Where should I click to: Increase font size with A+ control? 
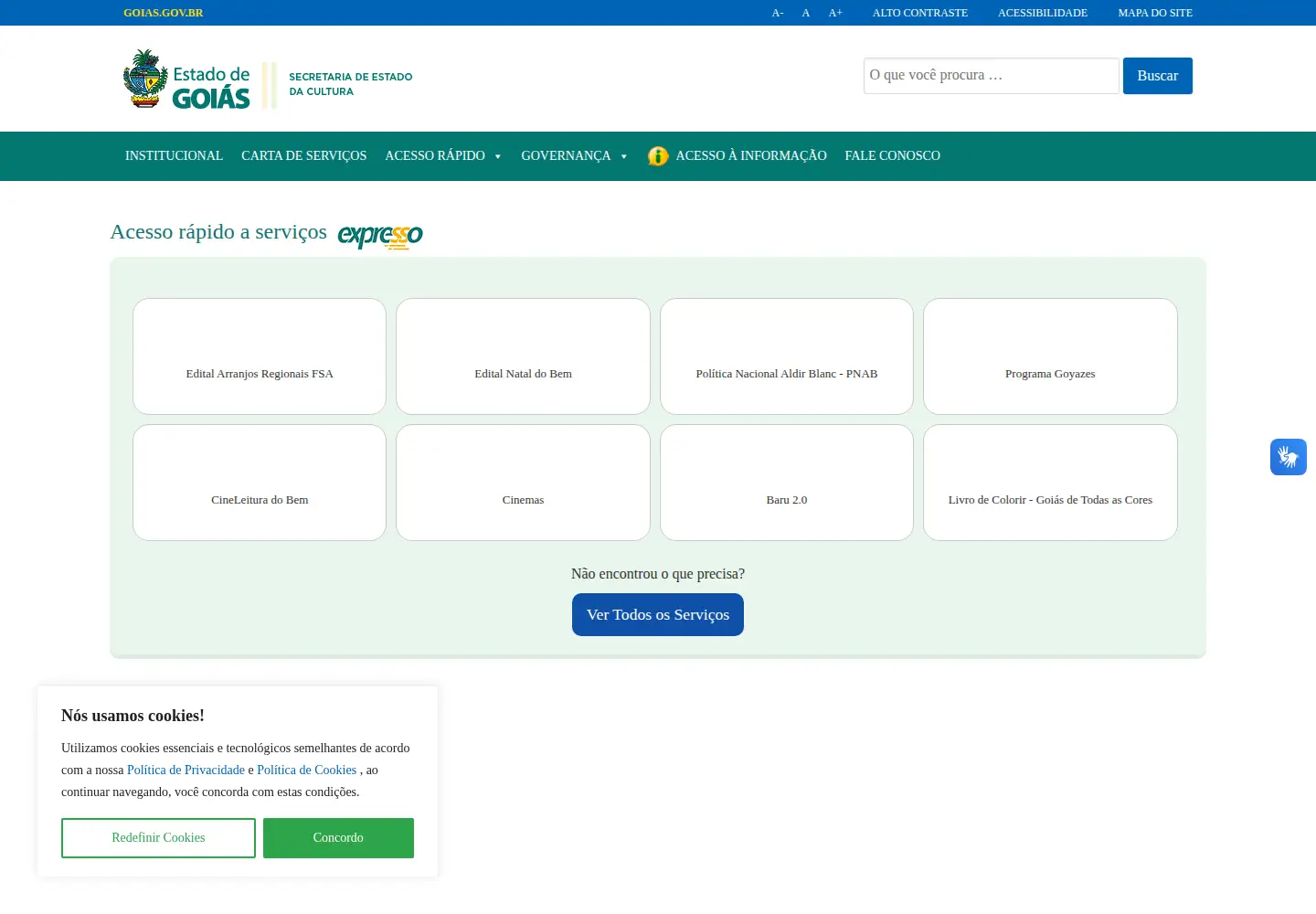pos(835,13)
